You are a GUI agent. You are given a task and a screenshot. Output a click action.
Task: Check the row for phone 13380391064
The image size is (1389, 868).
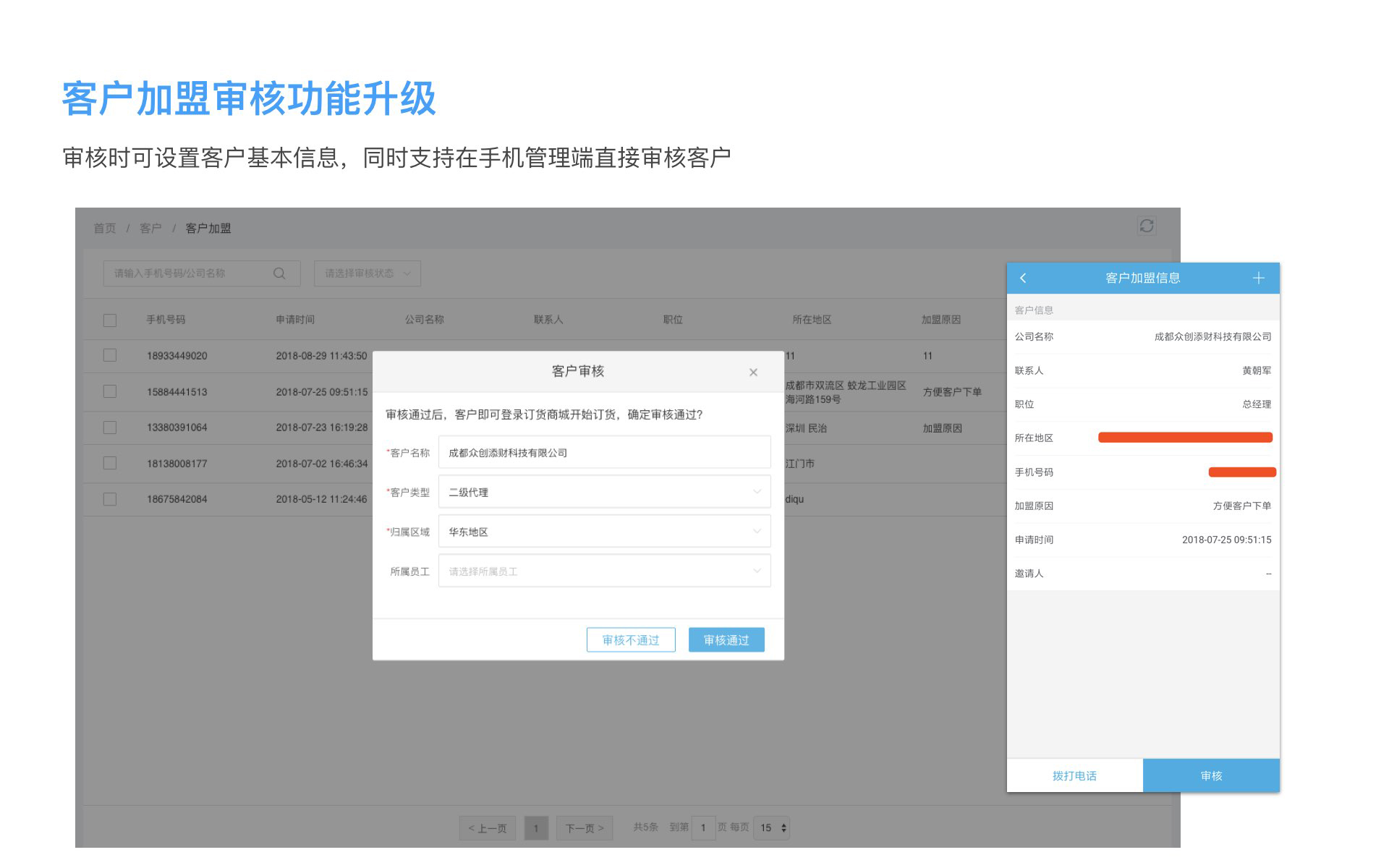coord(110,427)
